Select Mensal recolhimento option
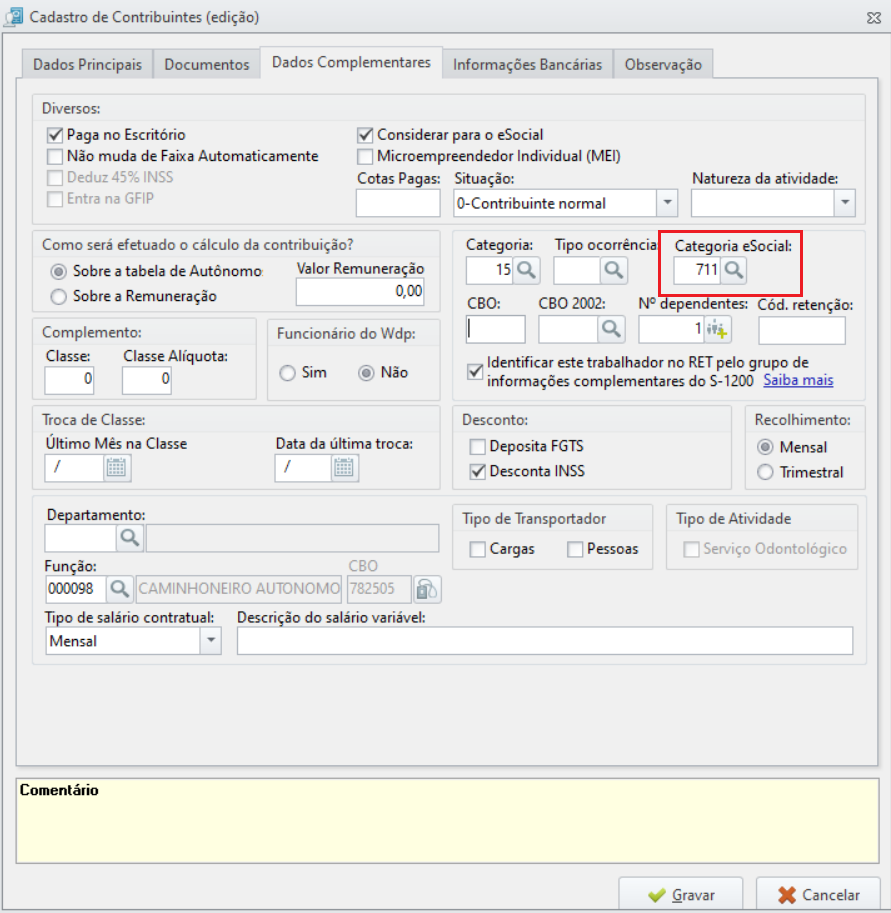The width and height of the screenshot is (891, 913). tap(765, 447)
